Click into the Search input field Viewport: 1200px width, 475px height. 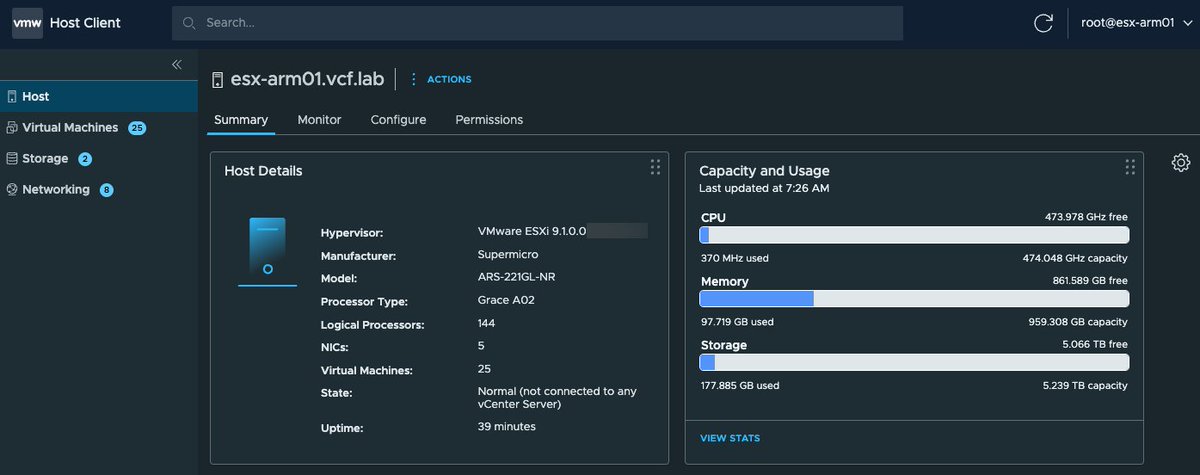pos(538,23)
